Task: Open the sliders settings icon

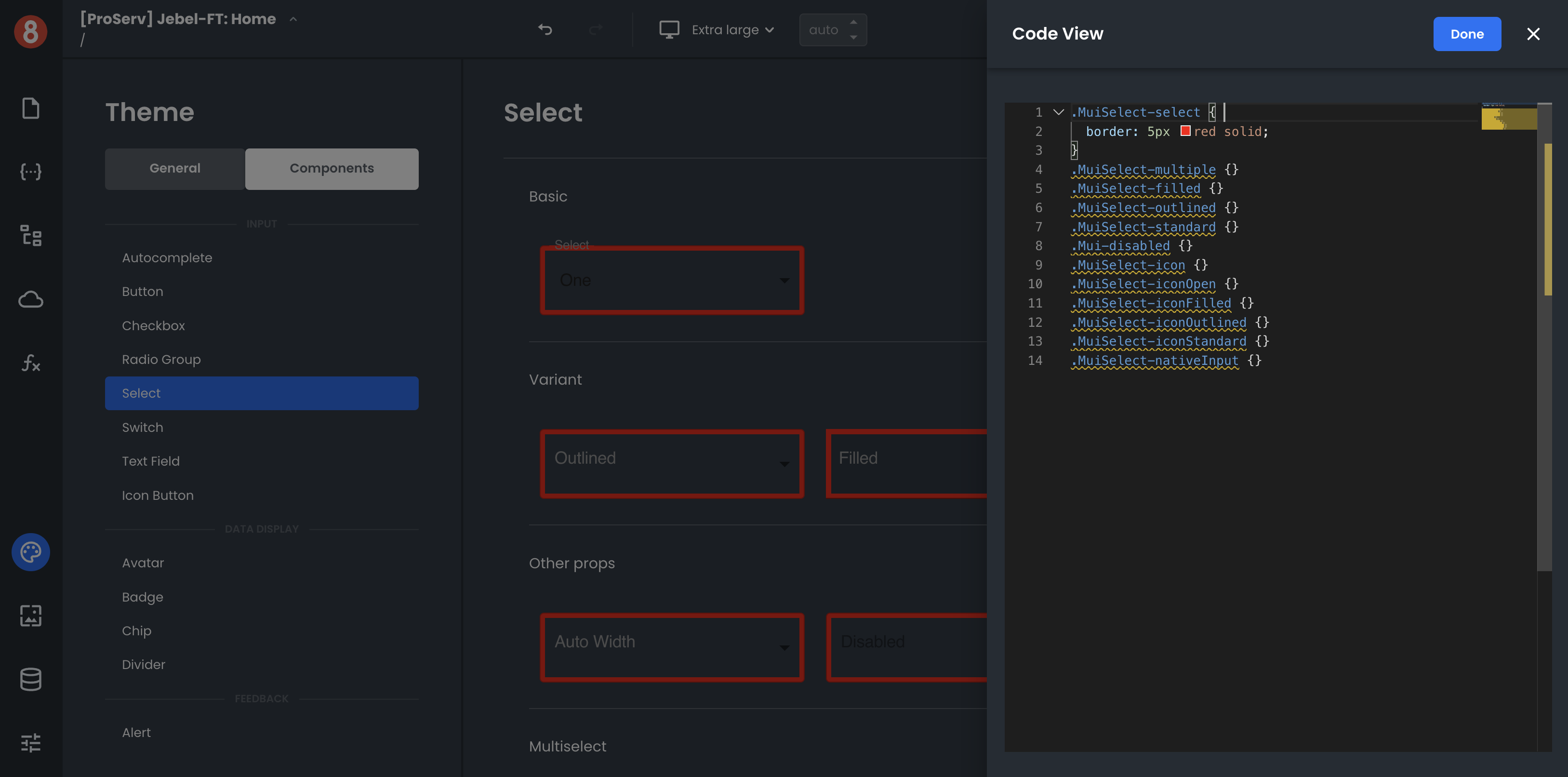Action: pos(30,742)
